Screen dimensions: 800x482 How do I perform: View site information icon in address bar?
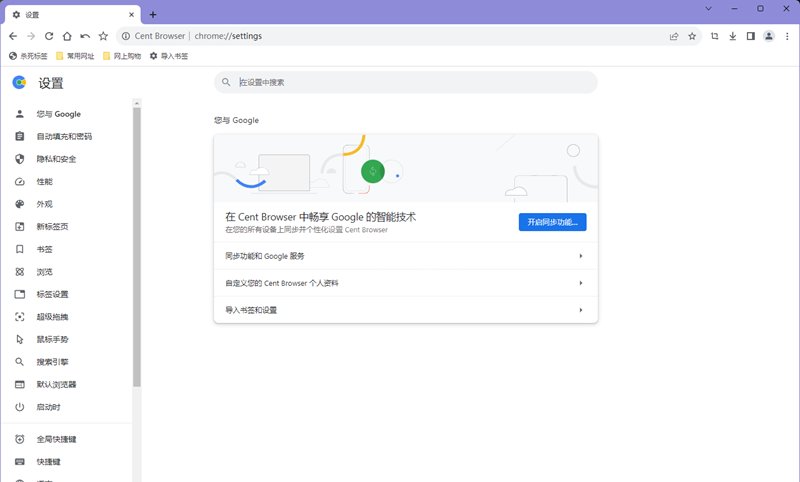(x=126, y=36)
